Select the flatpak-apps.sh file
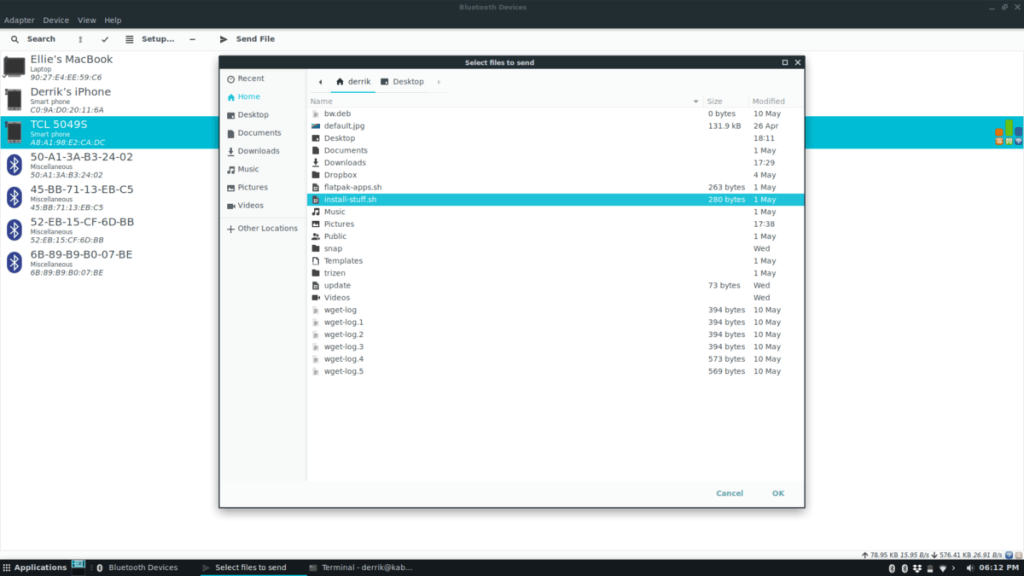Image resolution: width=1024 pixels, height=576 pixels. pos(353,187)
